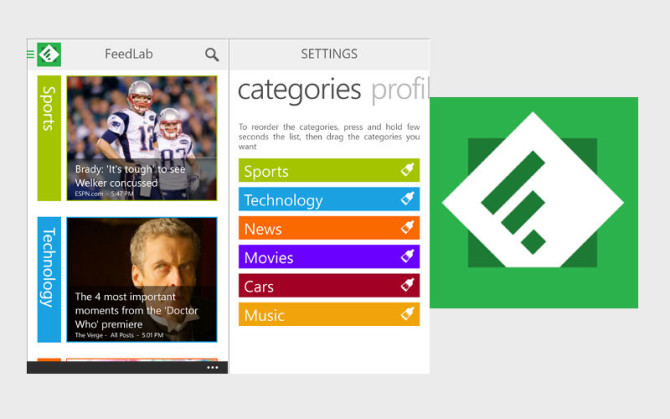Click the FeedLab title text
Image resolution: width=670 pixels, height=419 pixels.
click(129, 54)
